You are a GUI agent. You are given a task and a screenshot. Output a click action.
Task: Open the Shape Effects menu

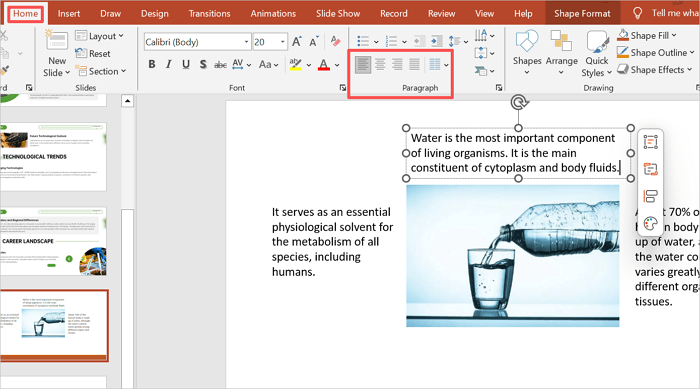pyautogui.click(x=654, y=70)
